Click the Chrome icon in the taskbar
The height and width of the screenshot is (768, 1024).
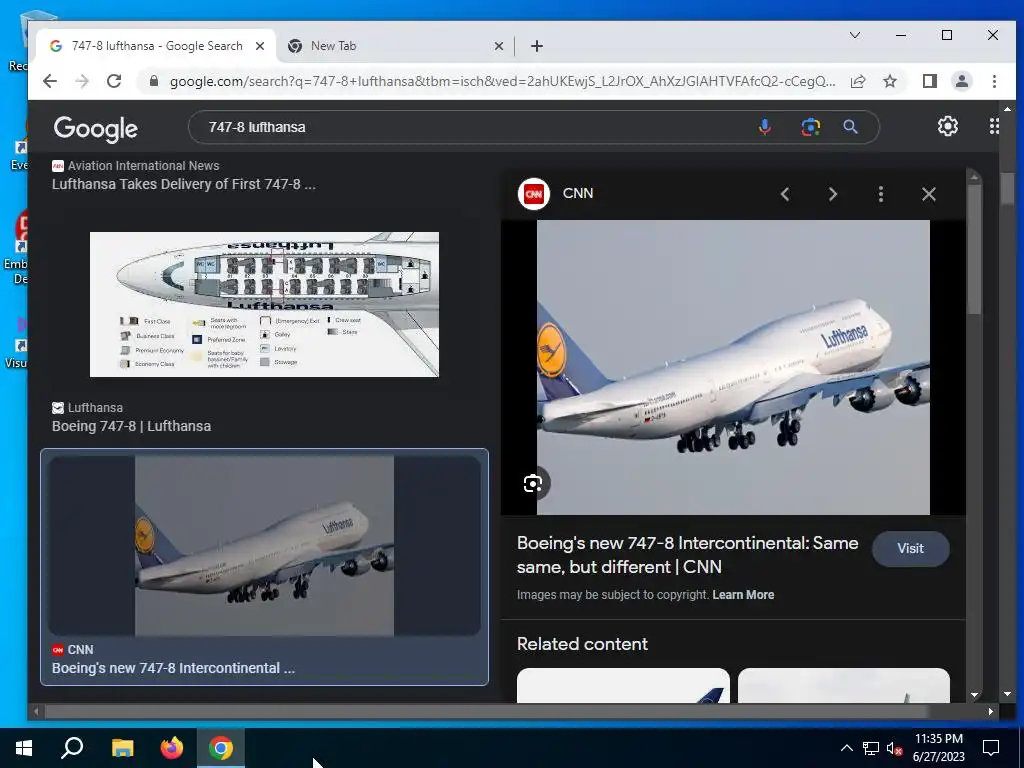[x=221, y=748]
